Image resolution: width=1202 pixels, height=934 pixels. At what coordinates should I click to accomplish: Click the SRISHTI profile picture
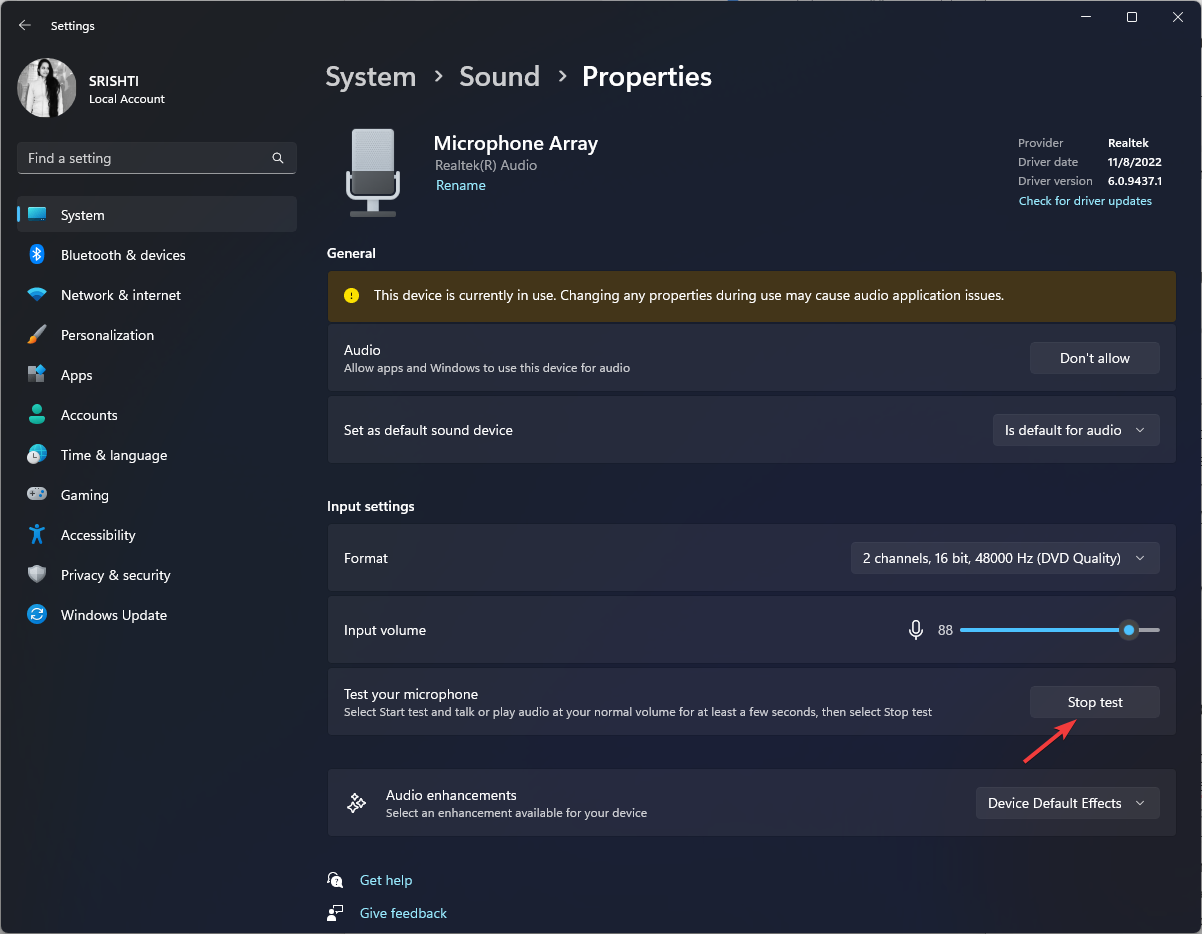(x=47, y=88)
